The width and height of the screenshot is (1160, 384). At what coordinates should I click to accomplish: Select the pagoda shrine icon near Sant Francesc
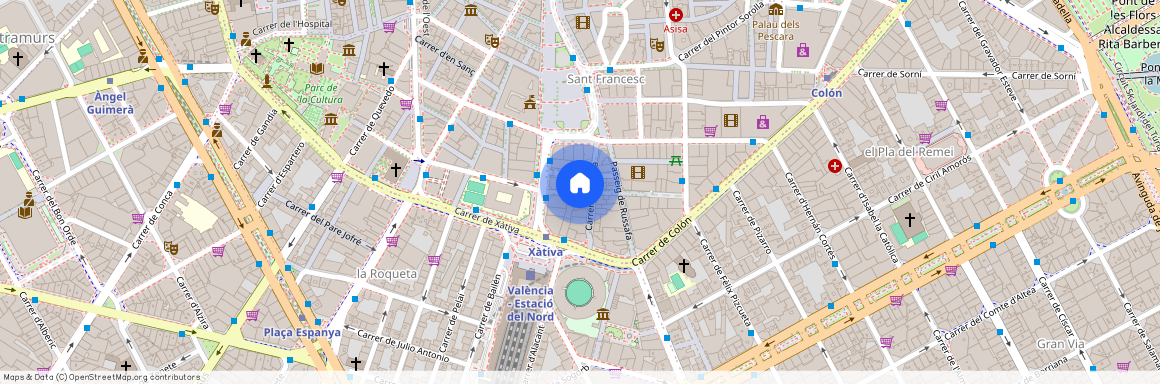point(530,102)
